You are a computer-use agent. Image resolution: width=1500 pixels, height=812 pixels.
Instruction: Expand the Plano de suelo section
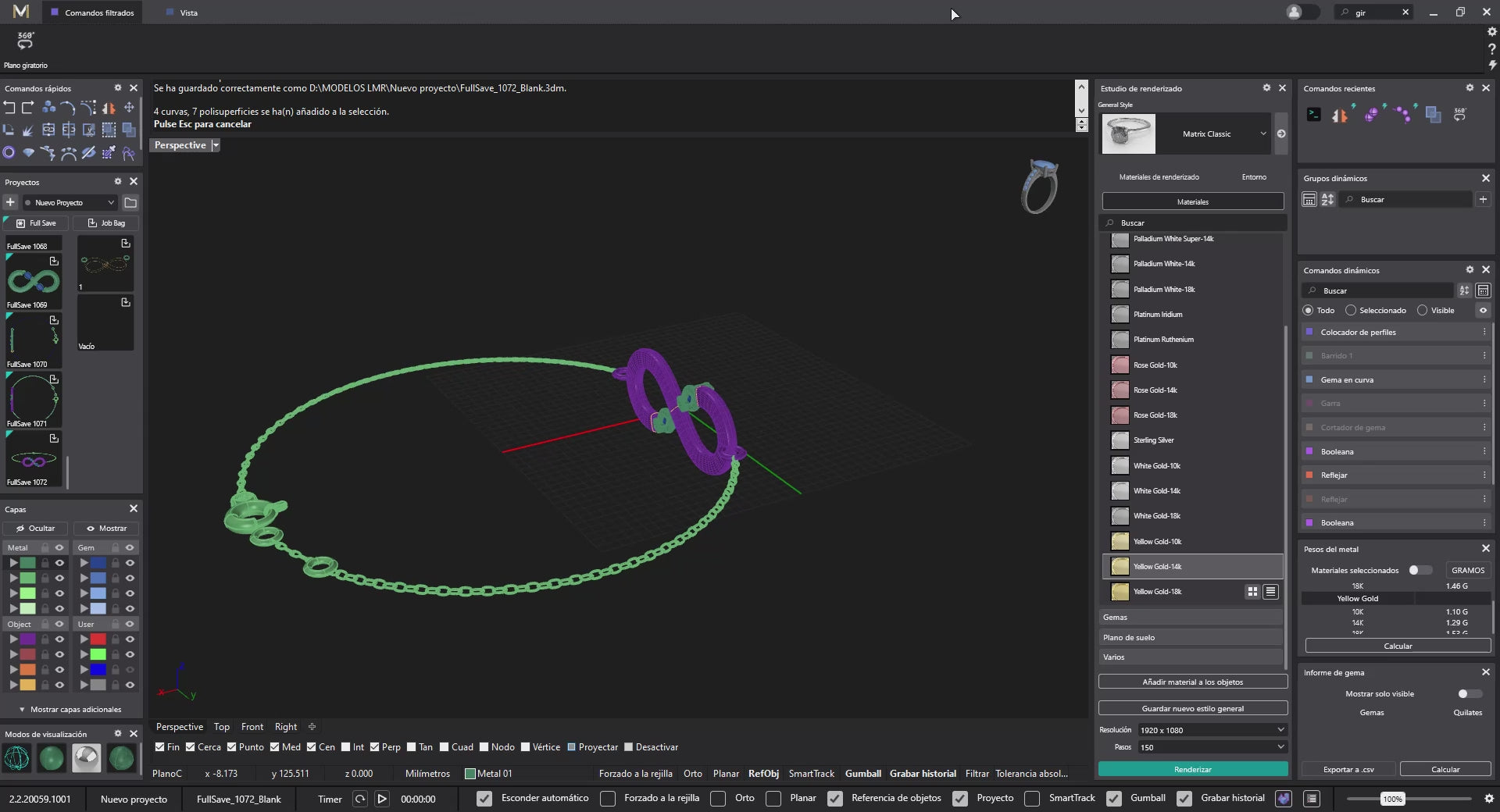pyautogui.click(x=1191, y=638)
